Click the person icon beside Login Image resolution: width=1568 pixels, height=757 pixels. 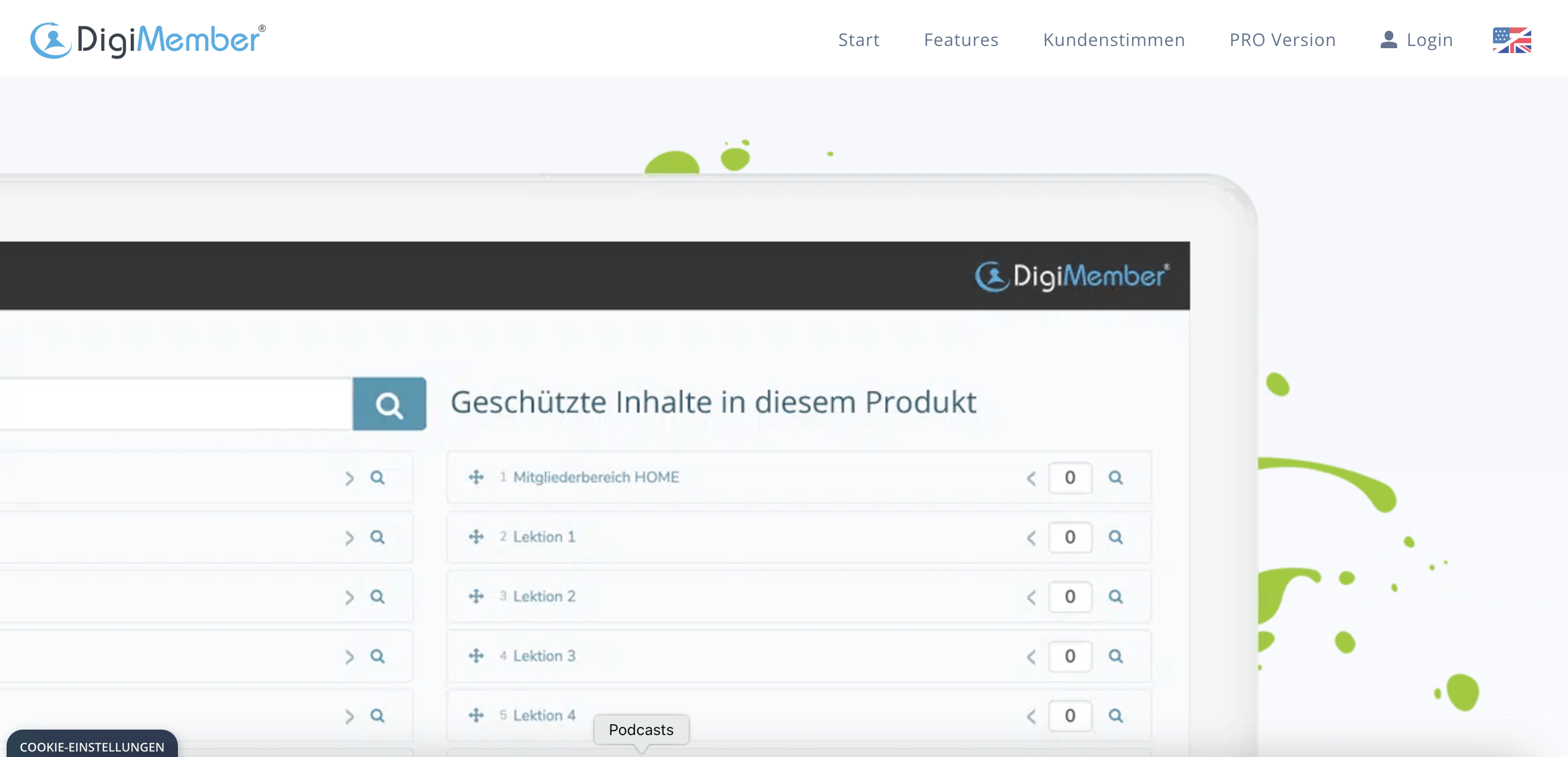tap(1388, 39)
